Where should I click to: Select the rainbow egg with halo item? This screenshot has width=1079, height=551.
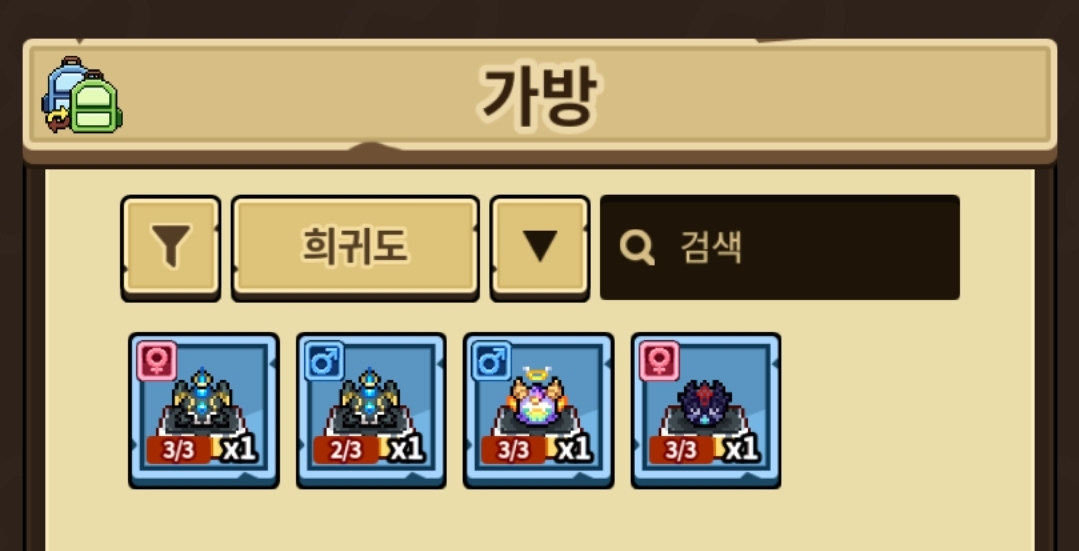(x=538, y=411)
